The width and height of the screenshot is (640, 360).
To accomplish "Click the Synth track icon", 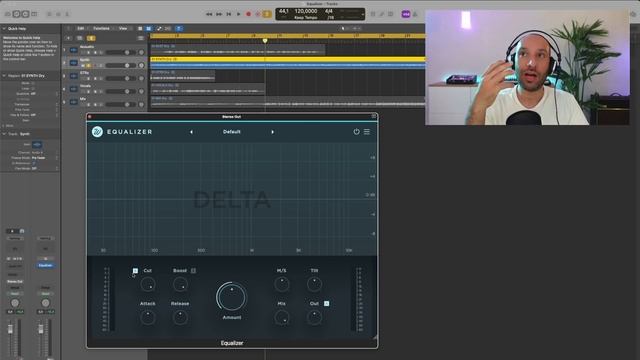I will pos(73,63).
